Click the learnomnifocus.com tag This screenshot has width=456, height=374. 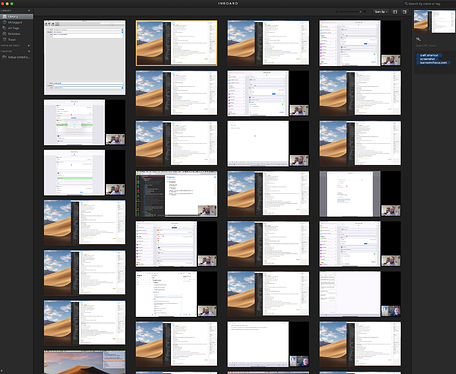433,63
